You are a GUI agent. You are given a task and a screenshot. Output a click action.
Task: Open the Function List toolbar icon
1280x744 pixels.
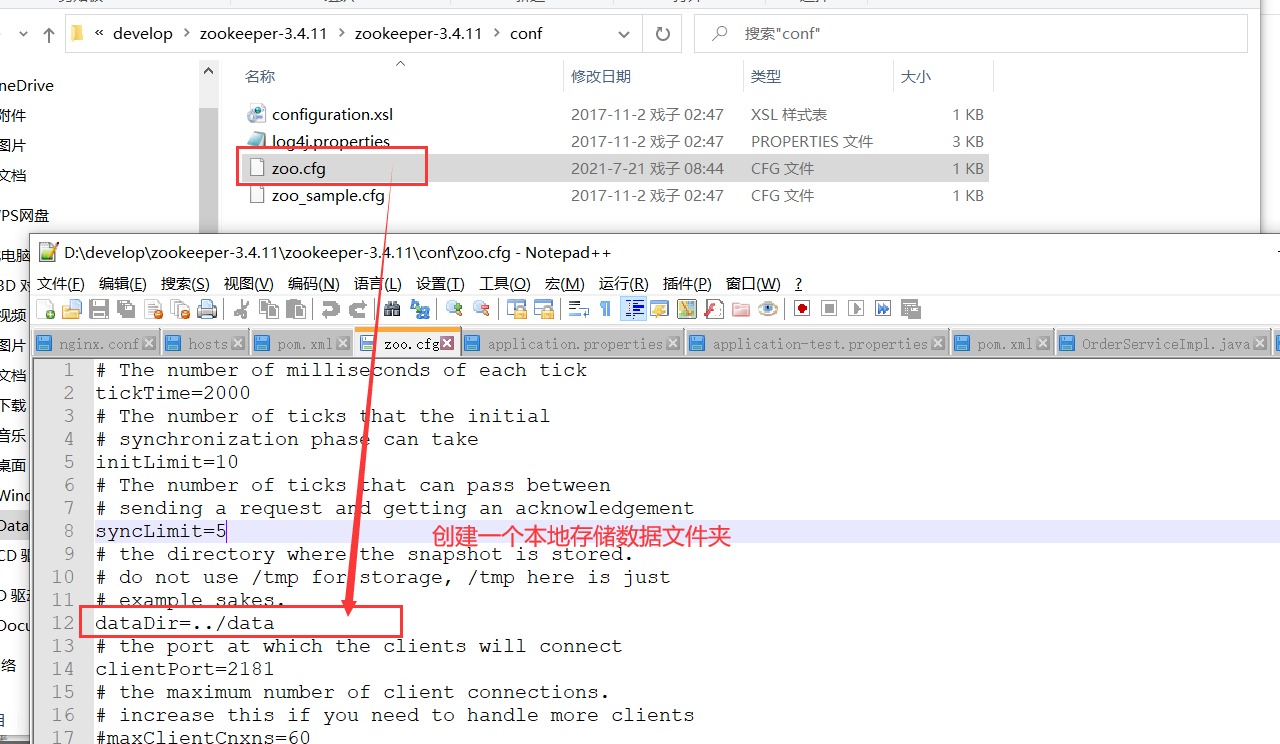pyautogui.click(x=713, y=309)
